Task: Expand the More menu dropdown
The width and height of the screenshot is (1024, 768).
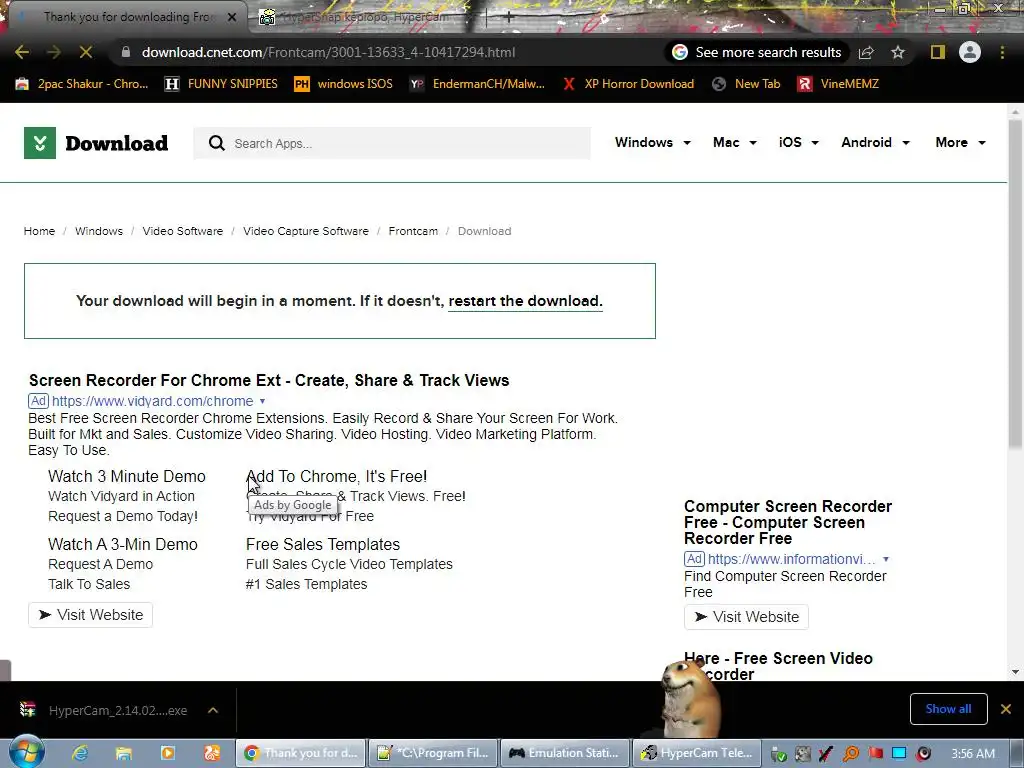Action: pyautogui.click(x=960, y=142)
